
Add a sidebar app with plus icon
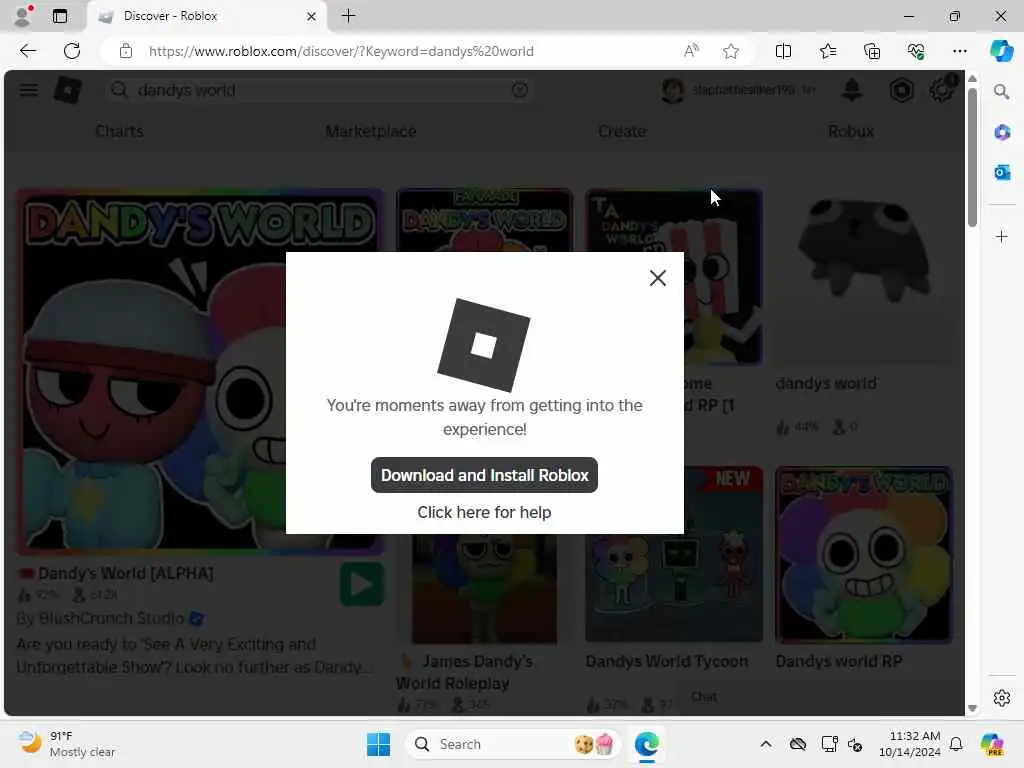[x=1002, y=236]
